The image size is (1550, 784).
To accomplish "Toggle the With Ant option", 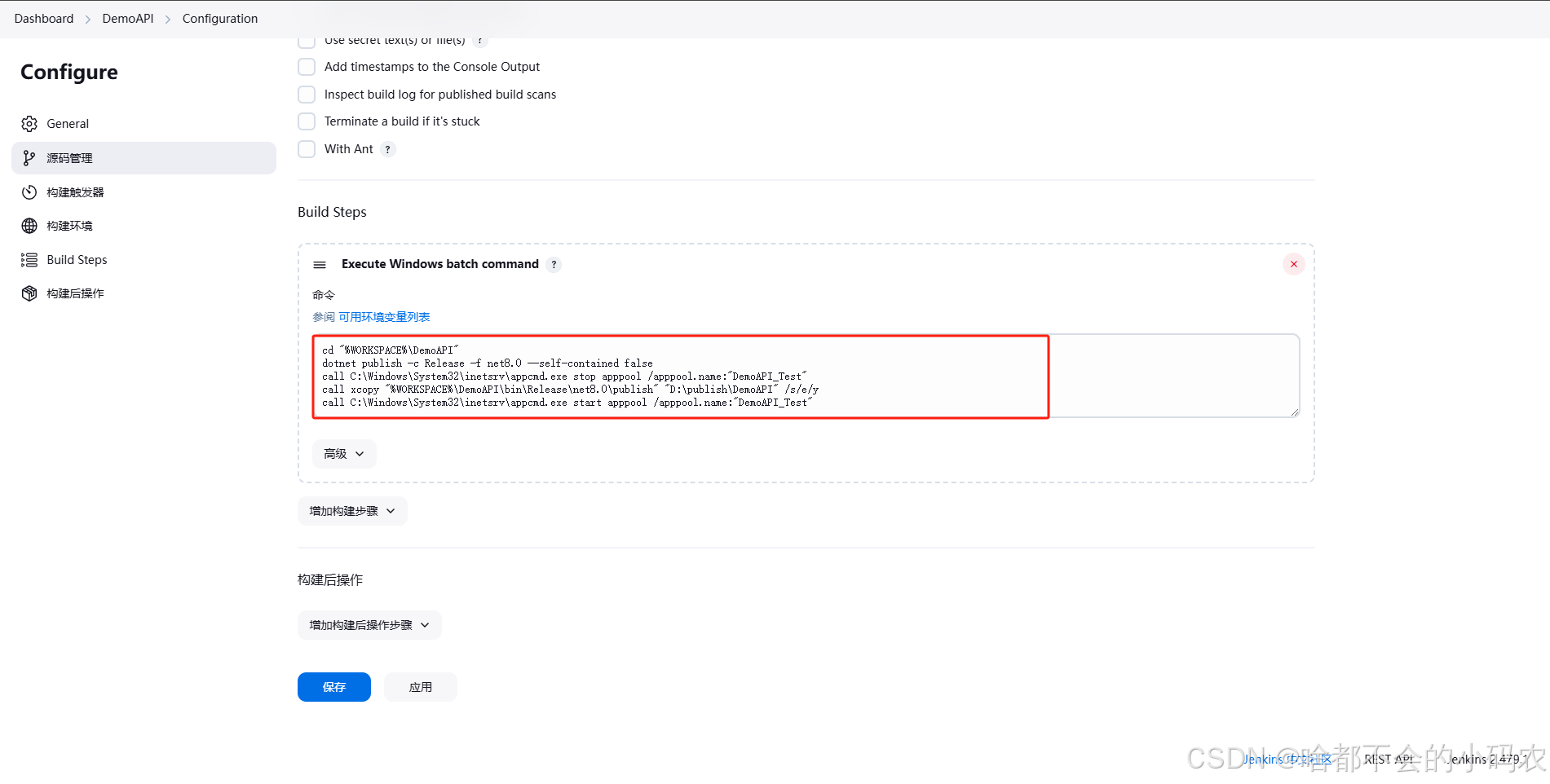I will tap(307, 149).
